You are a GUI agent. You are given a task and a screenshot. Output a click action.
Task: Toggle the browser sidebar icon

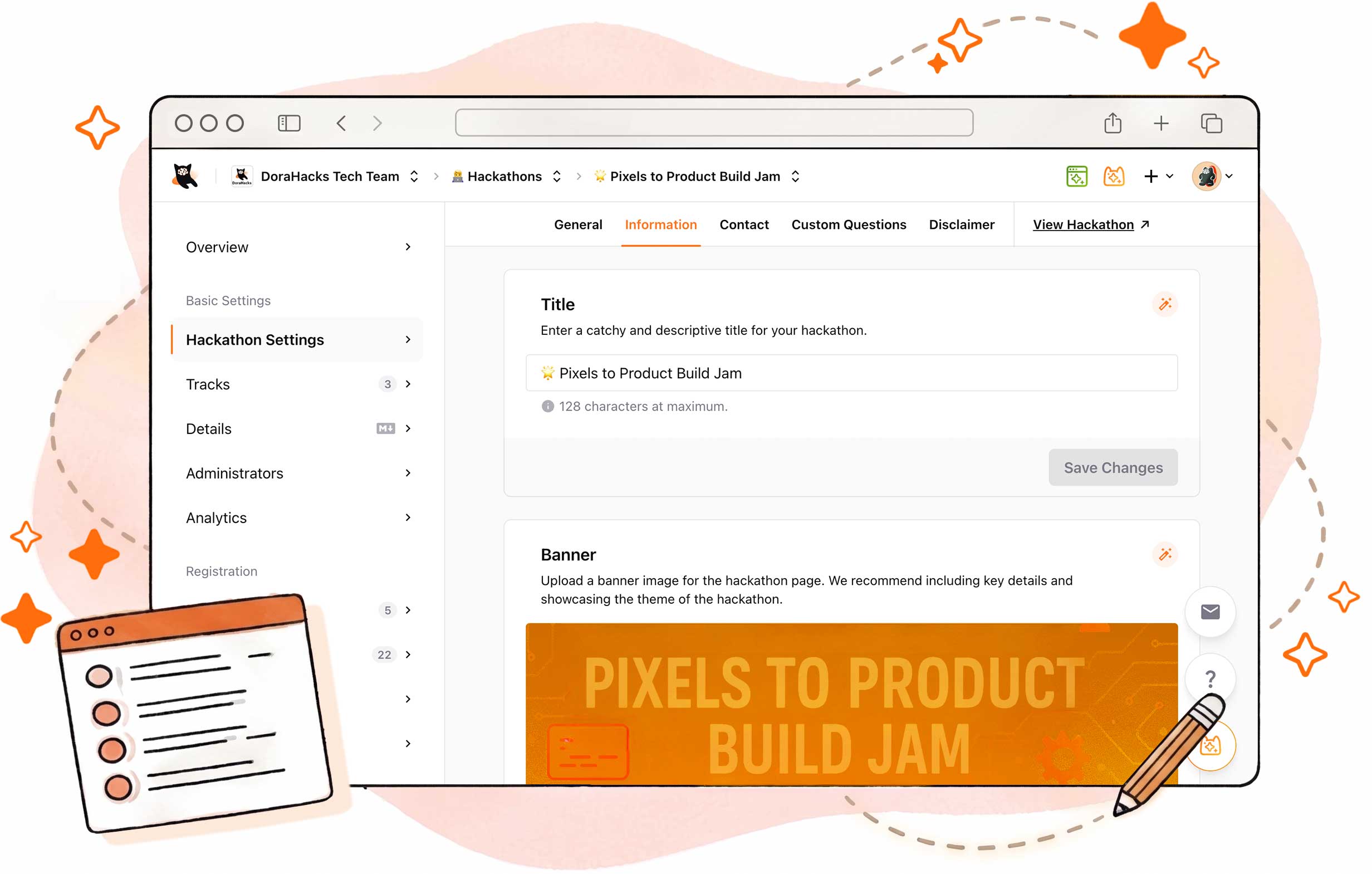tap(290, 123)
